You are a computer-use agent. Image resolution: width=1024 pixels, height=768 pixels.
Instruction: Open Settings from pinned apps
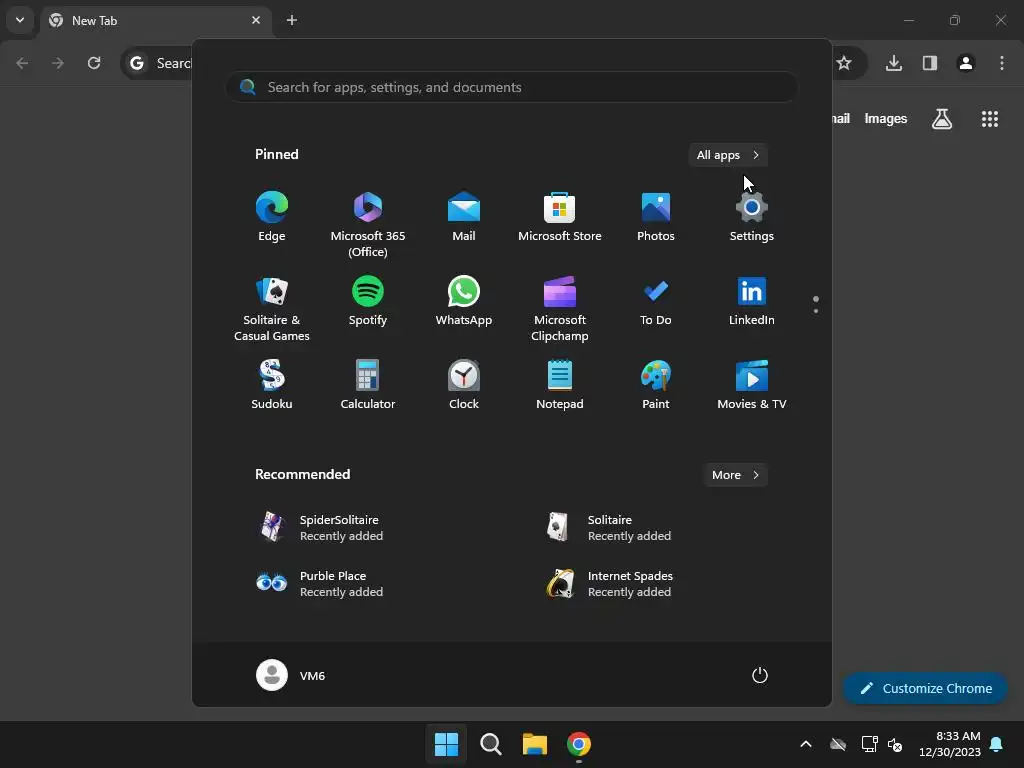752,217
